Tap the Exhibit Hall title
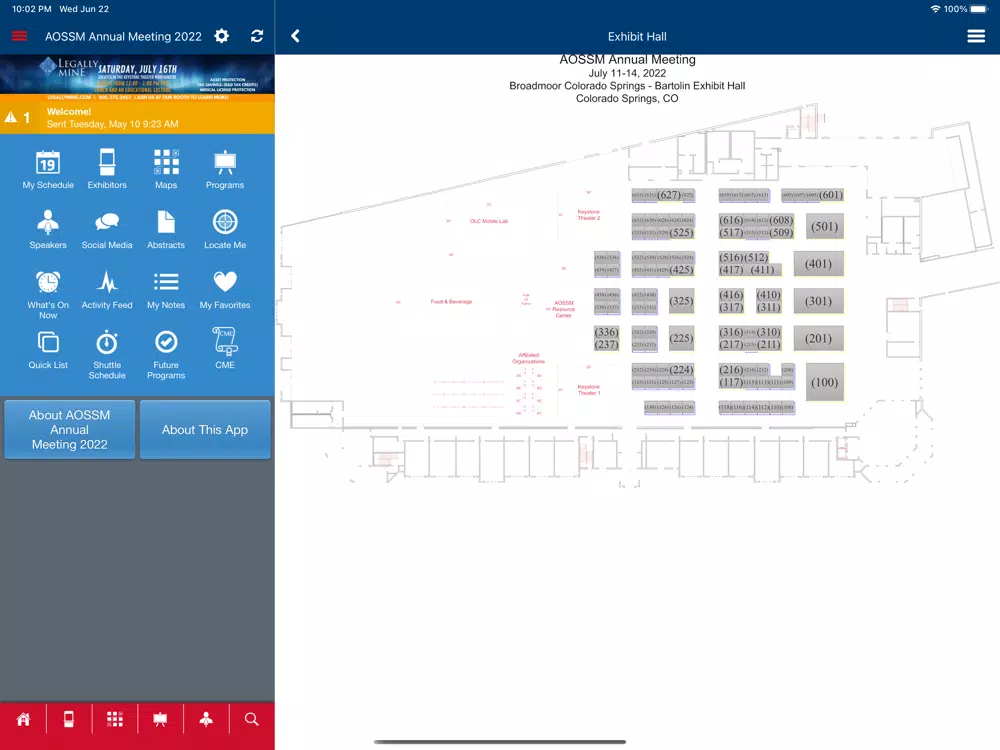The image size is (1000, 750). (636, 36)
